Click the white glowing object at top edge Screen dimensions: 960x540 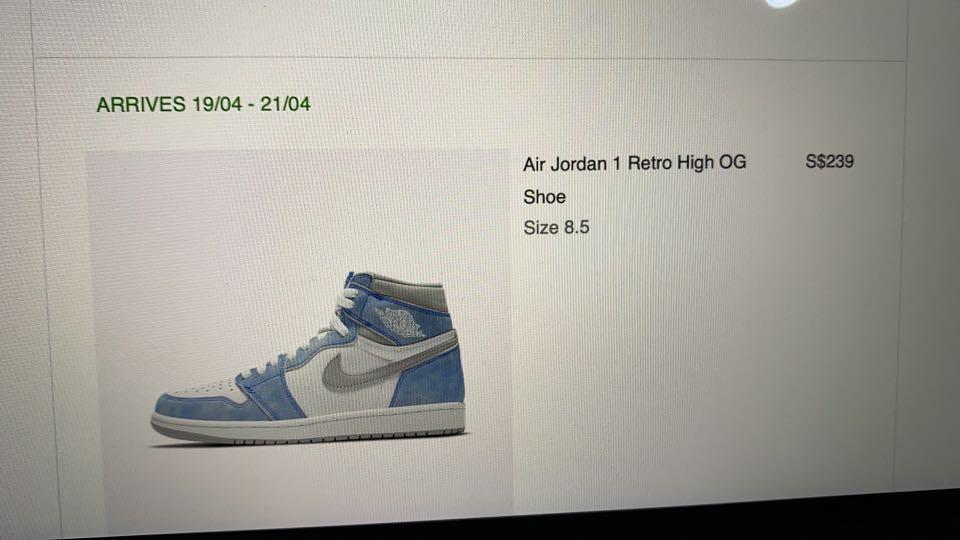tap(780, 3)
